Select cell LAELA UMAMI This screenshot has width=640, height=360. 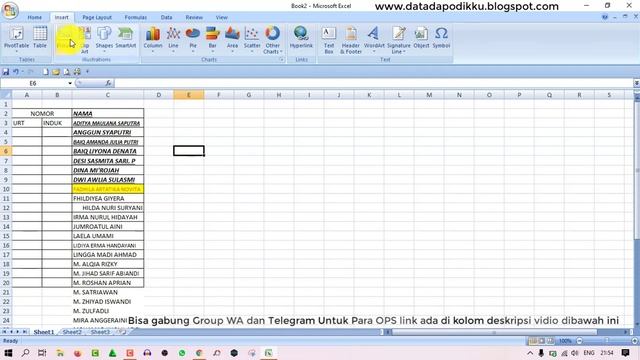pyautogui.click(x=108, y=236)
